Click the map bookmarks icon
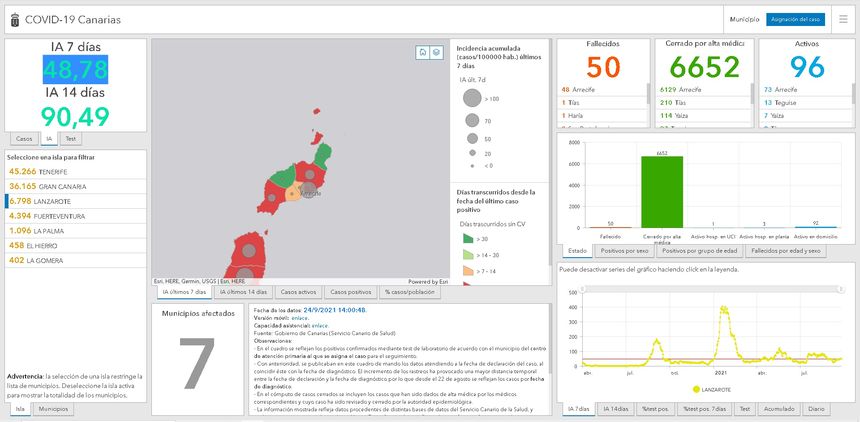Image resolution: width=860 pixels, height=422 pixels. click(x=423, y=52)
